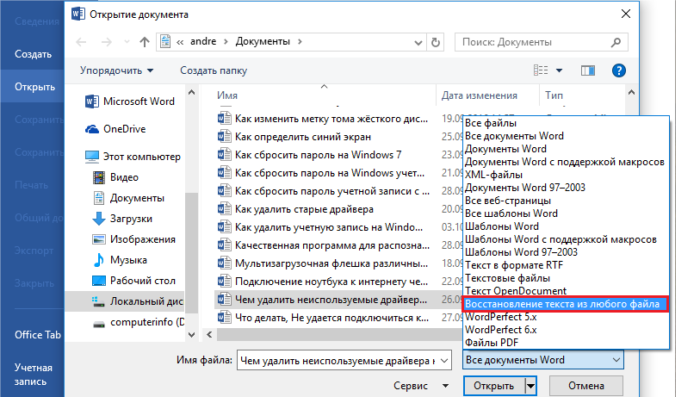
Task: Go up one folder level
Action: click(144, 42)
